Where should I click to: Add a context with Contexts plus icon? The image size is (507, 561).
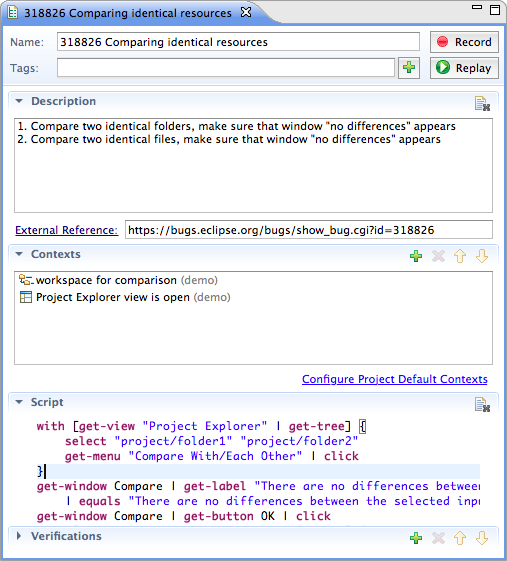click(416, 256)
